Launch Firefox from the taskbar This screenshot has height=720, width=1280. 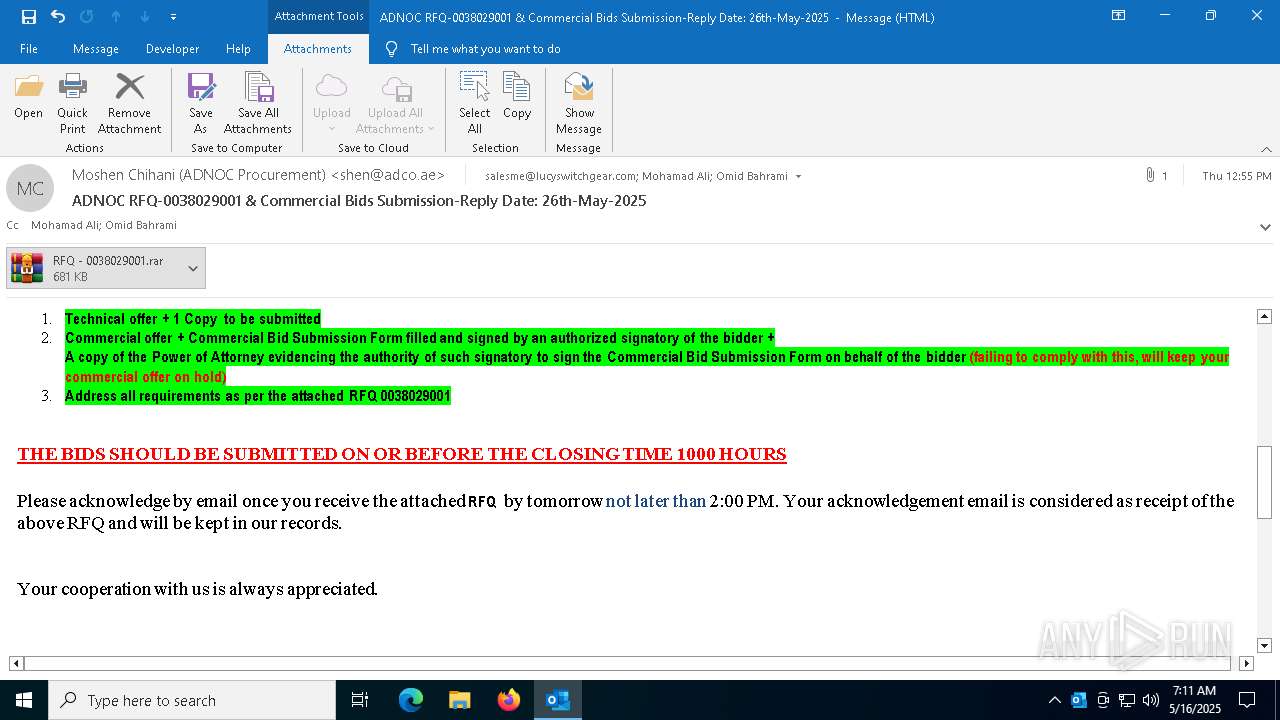[x=509, y=700]
